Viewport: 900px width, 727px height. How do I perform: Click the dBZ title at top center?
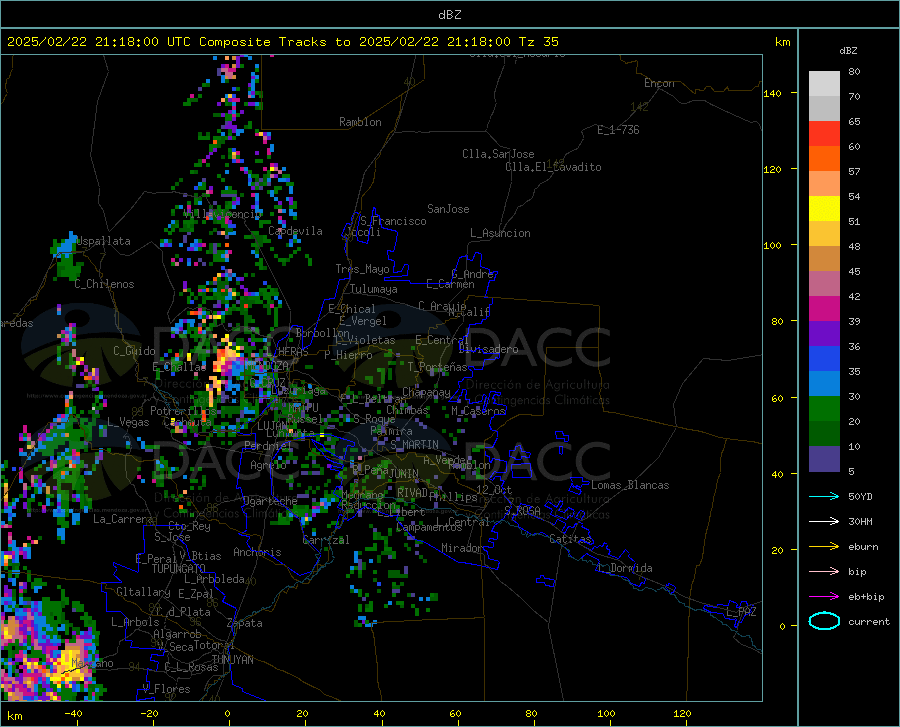coord(449,15)
